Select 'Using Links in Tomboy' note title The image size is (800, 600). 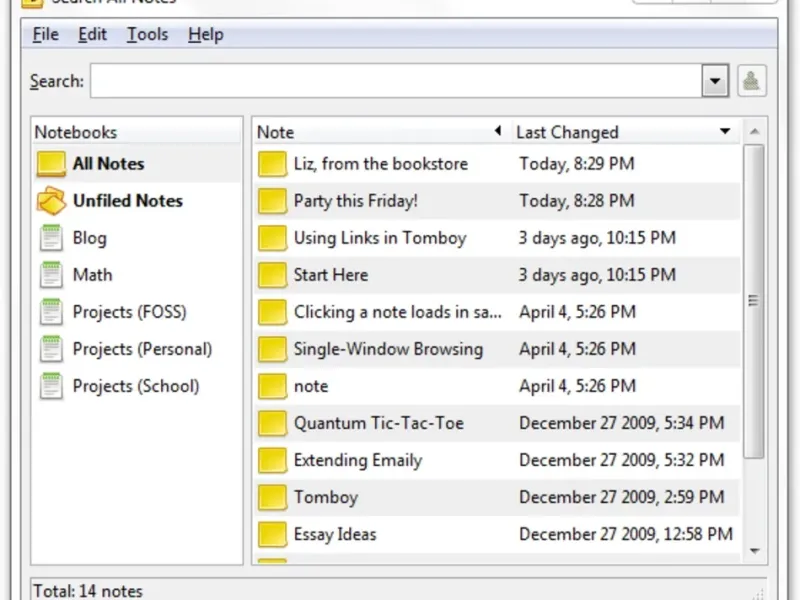[380, 238]
